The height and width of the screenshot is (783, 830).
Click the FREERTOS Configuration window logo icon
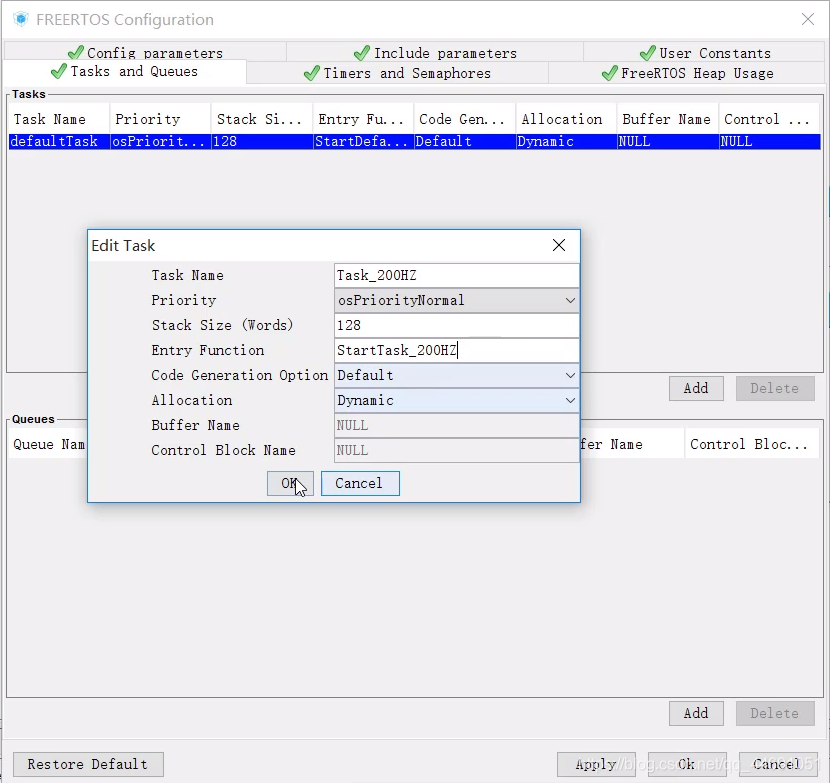21,20
